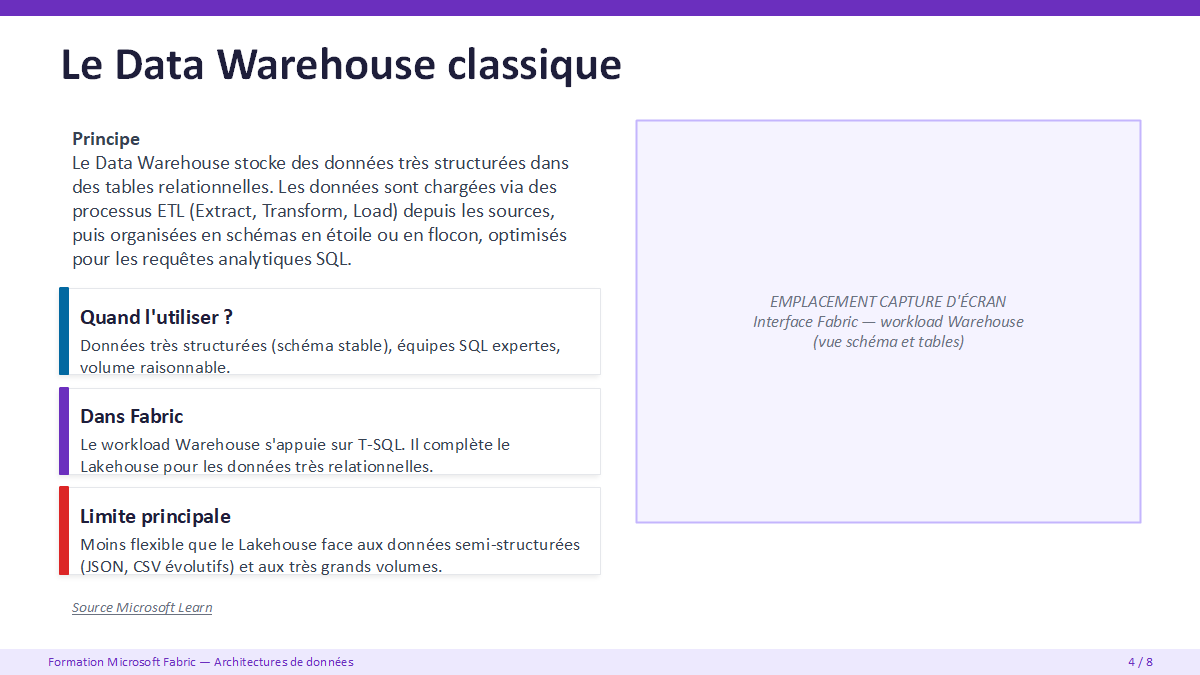
Task: Click the text '(JSON, CSV évolutifs) et aux très grands volumes.'
Action: pyautogui.click(x=261, y=566)
